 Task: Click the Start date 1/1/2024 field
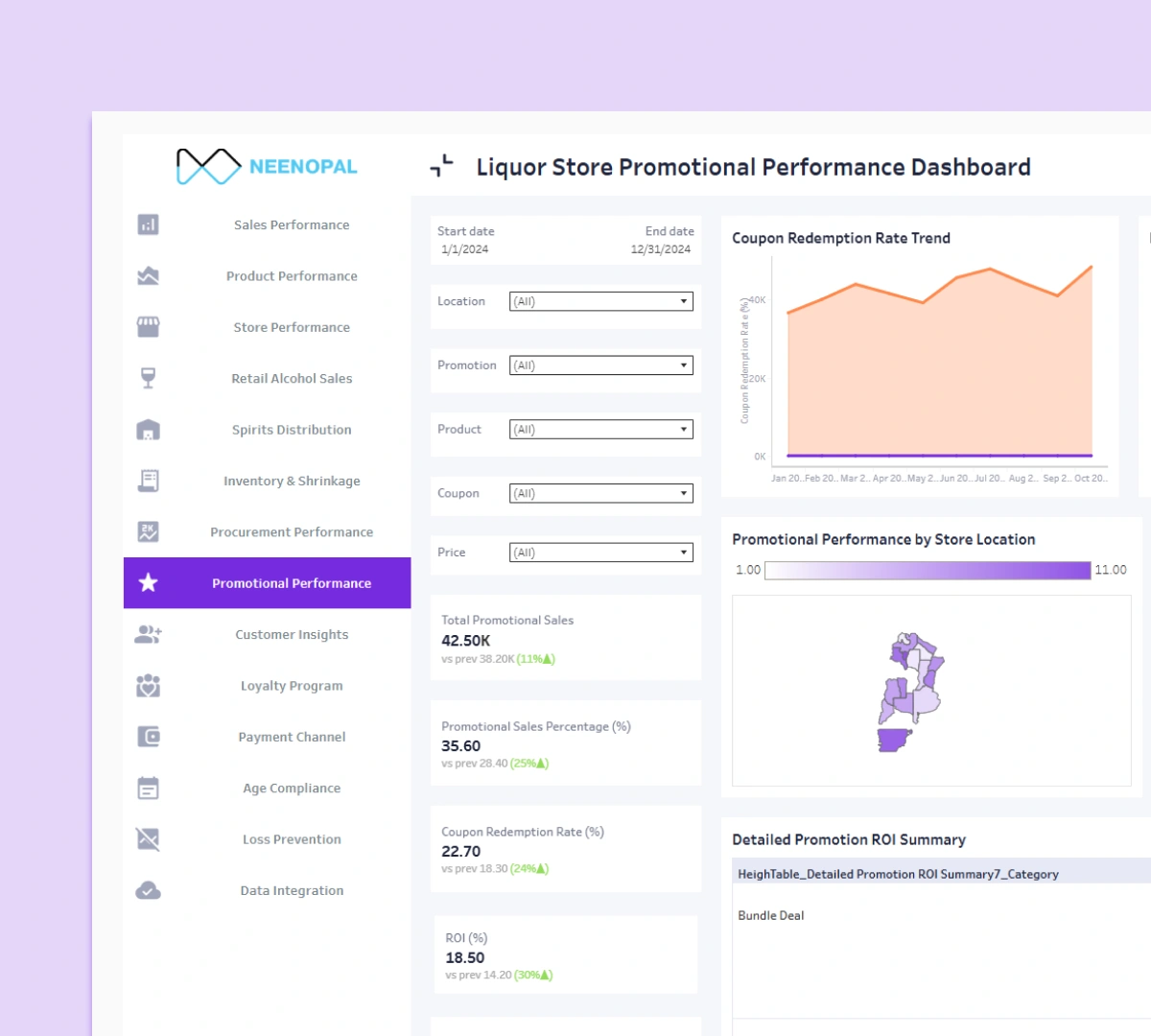466,242
